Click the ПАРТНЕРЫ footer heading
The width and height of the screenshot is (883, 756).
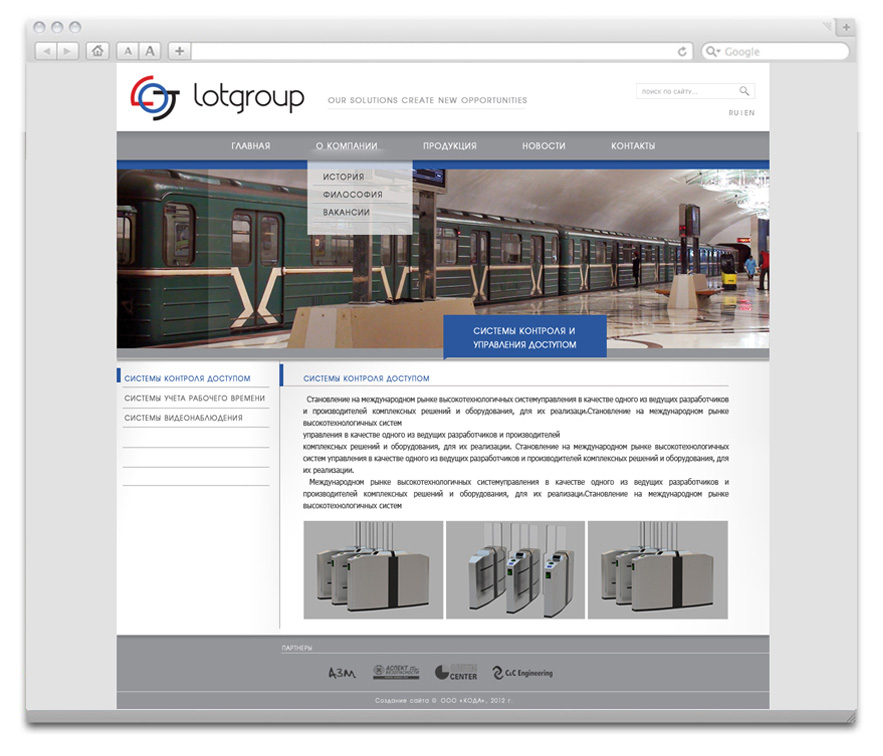297,648
